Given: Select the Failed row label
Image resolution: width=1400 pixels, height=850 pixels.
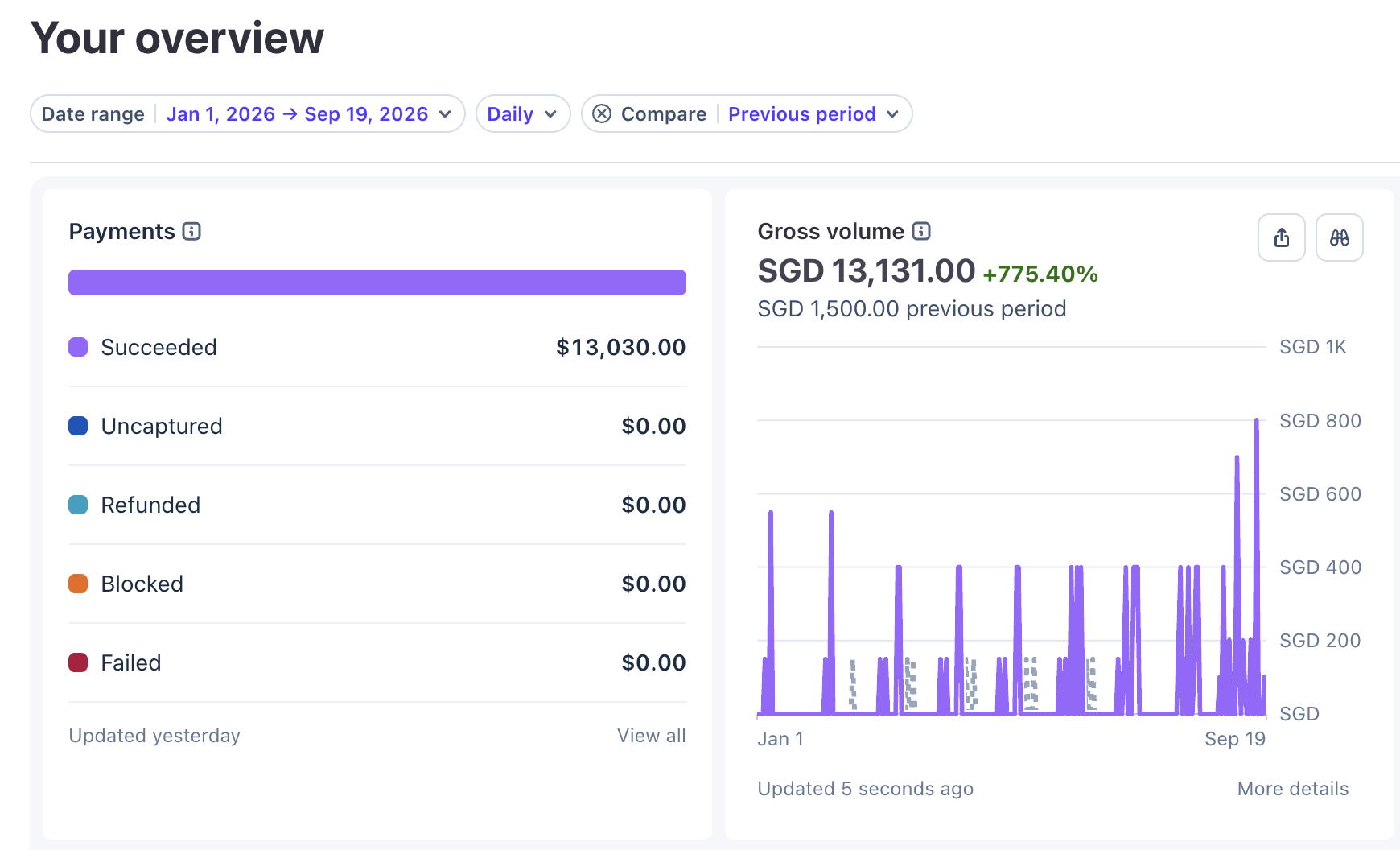Looking at the screenshot, I should 131,662.
